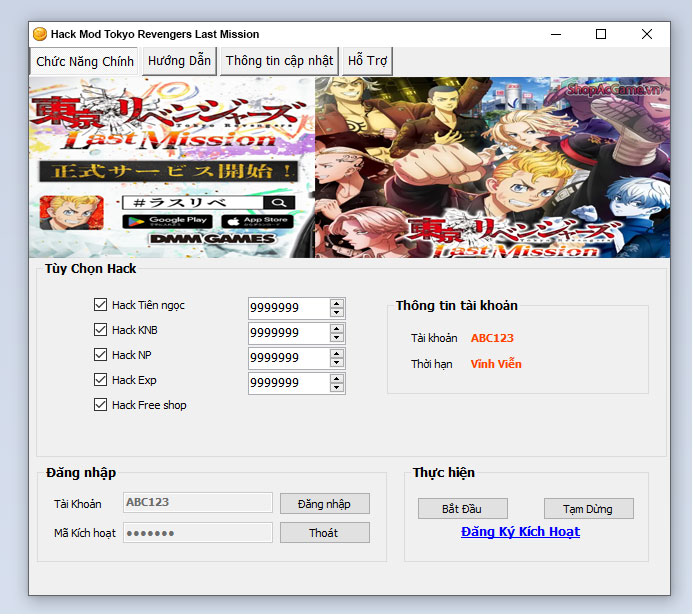Viewport: 693px width, 616px height.
Task: Open the Thông tin cập nhật tab
Action: (279, 61)
